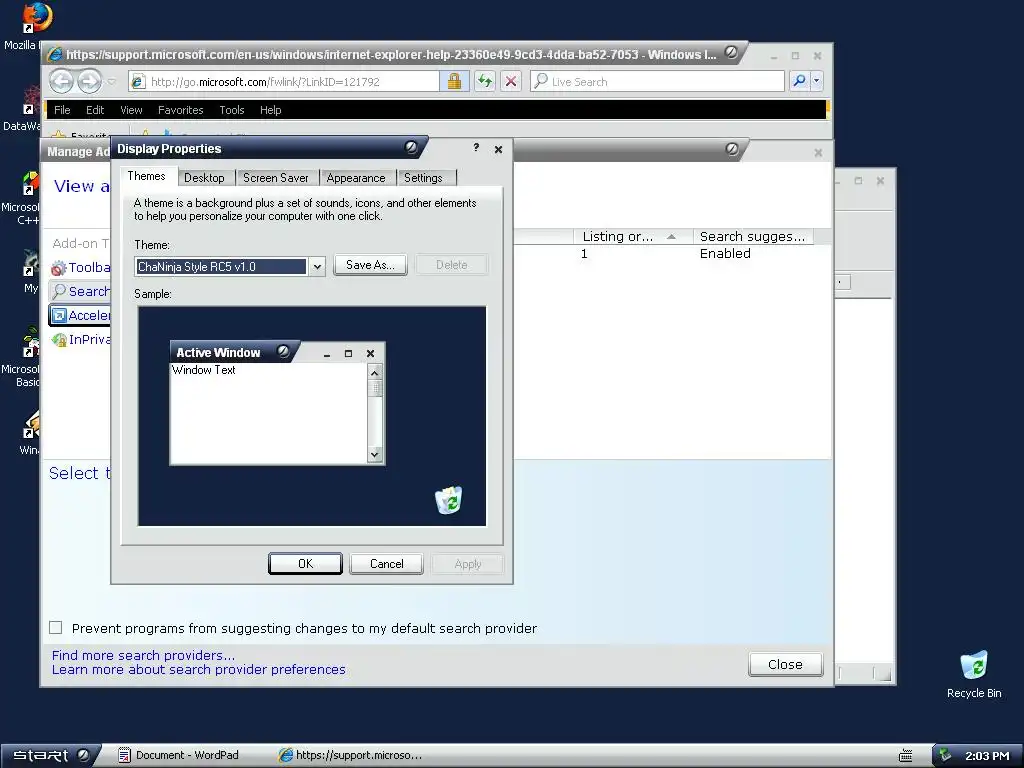The width and height of the screenshot is (1024, 768).
Task: Open the File menu in IE
Action: 62,110
